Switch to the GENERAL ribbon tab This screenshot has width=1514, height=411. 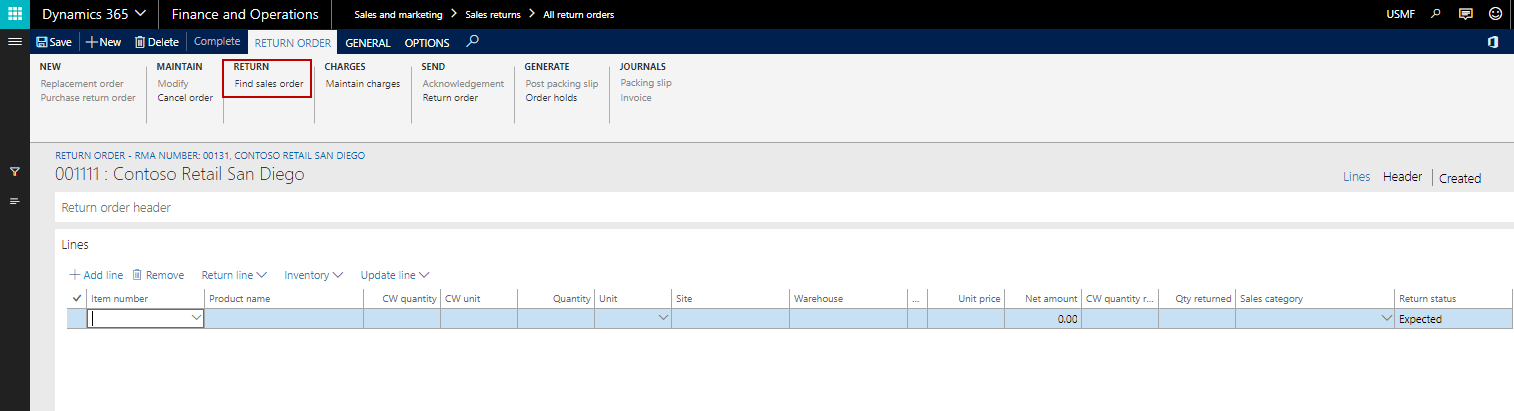[368, 43]
